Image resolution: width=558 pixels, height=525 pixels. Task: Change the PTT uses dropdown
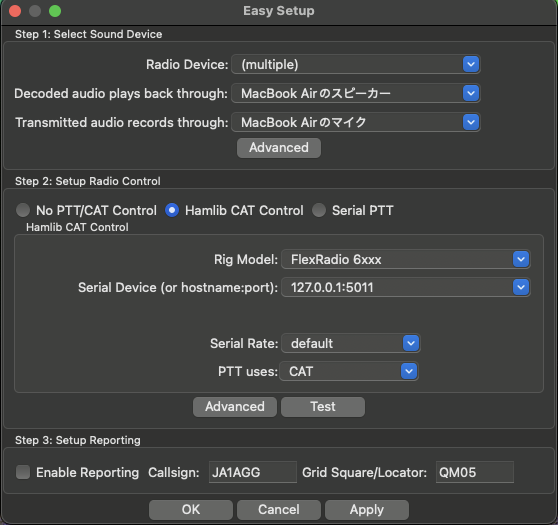(349, 372)
